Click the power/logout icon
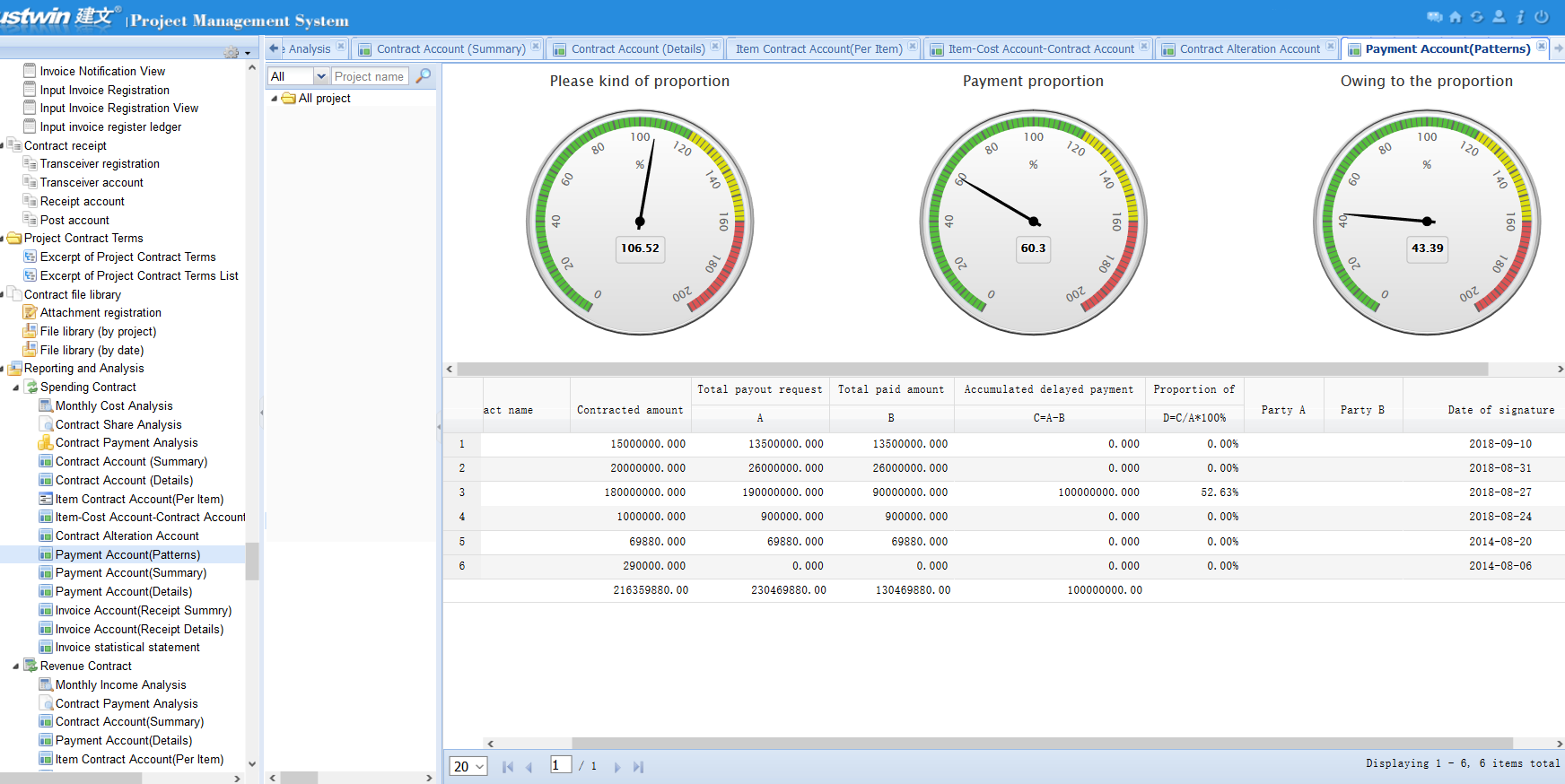Image resolution: width=1565 pixels, height=784 pixels. pyautogui.click(x=1542, y=17)
